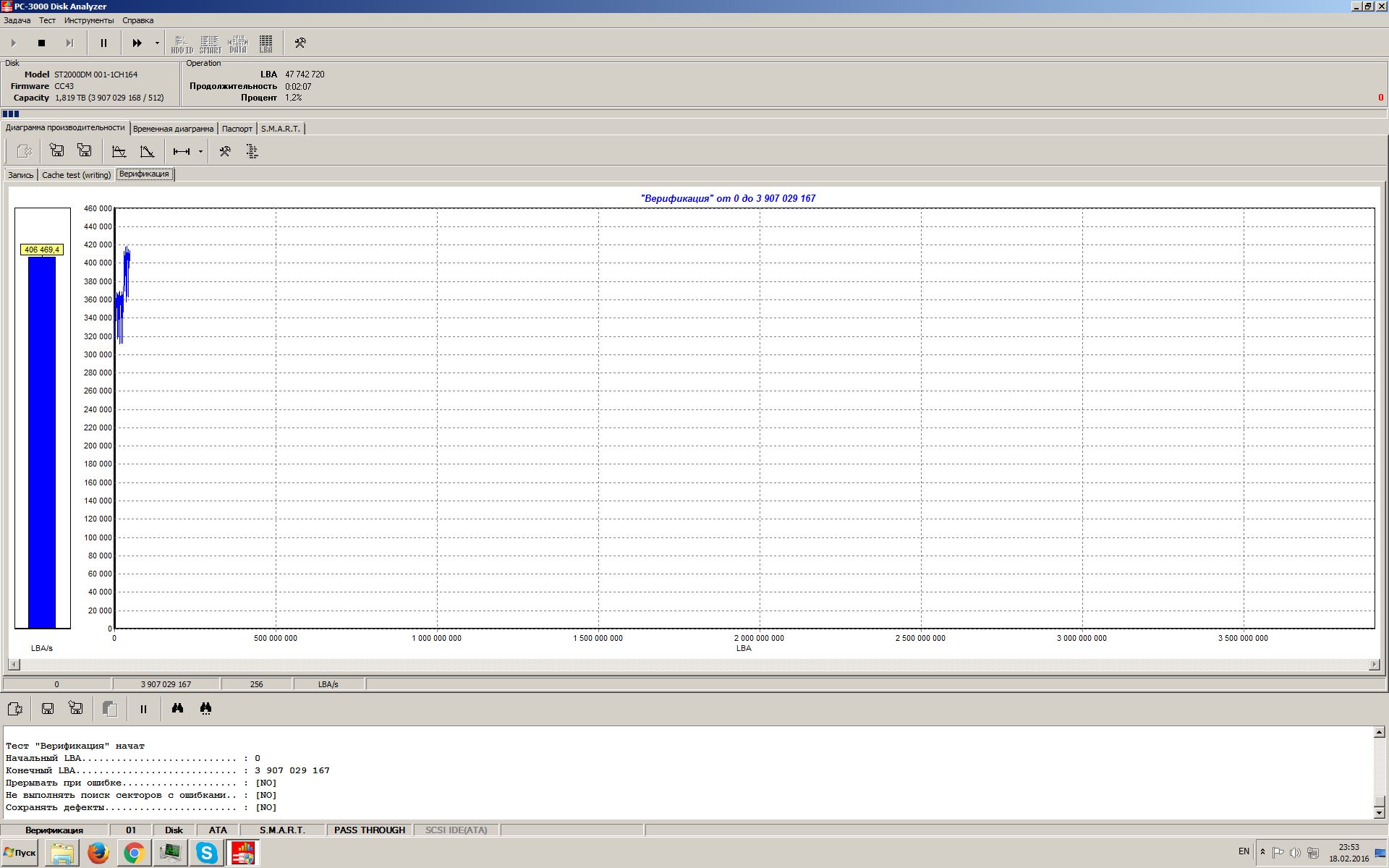The image size is (1389, 868).
Task: Click the HDD ID toolbar icon
Action: (182, 45)
